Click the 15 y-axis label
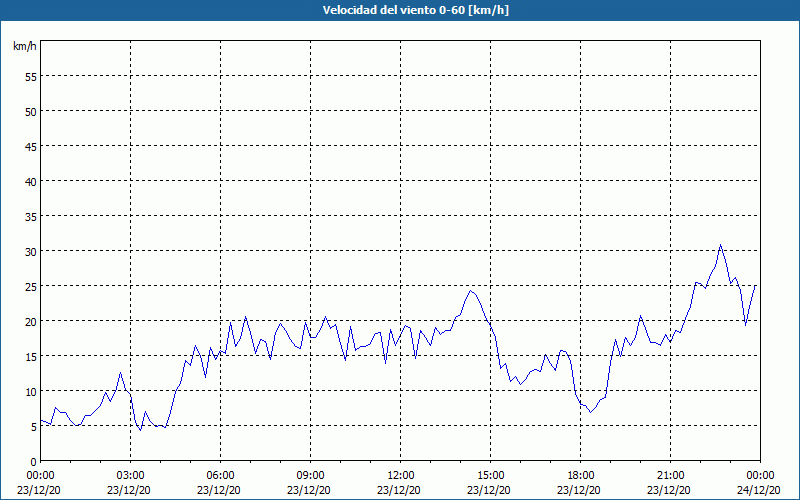 [x=31, y=357]
